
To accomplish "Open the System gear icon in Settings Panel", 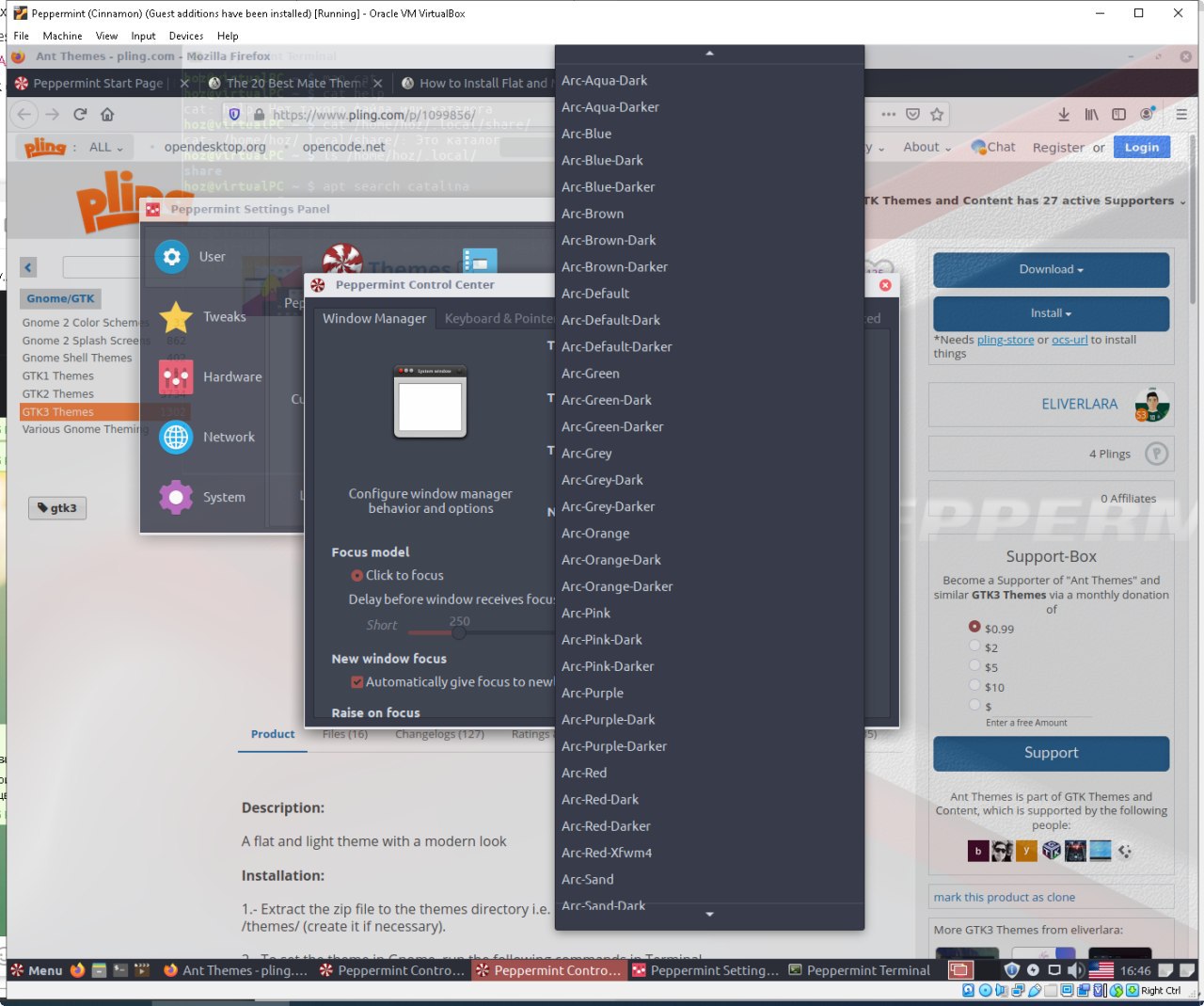I will click(x=176, y=497).
